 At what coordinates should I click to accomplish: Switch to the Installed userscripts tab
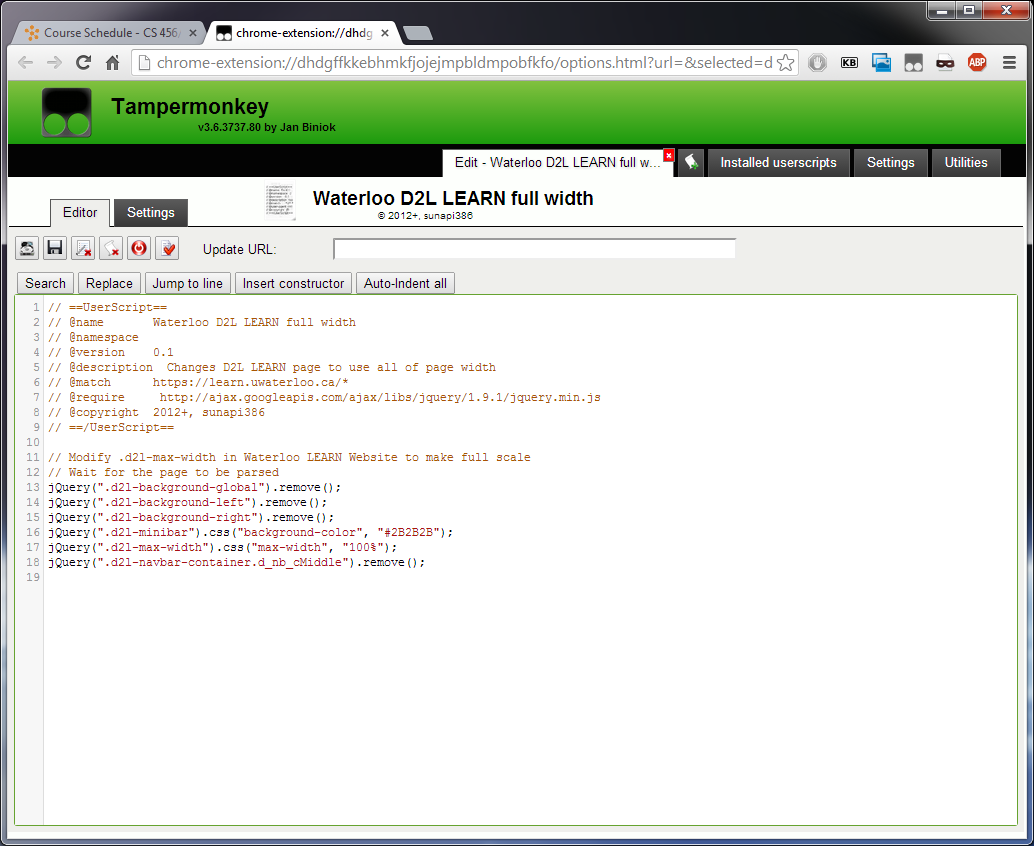pos(778,163)
